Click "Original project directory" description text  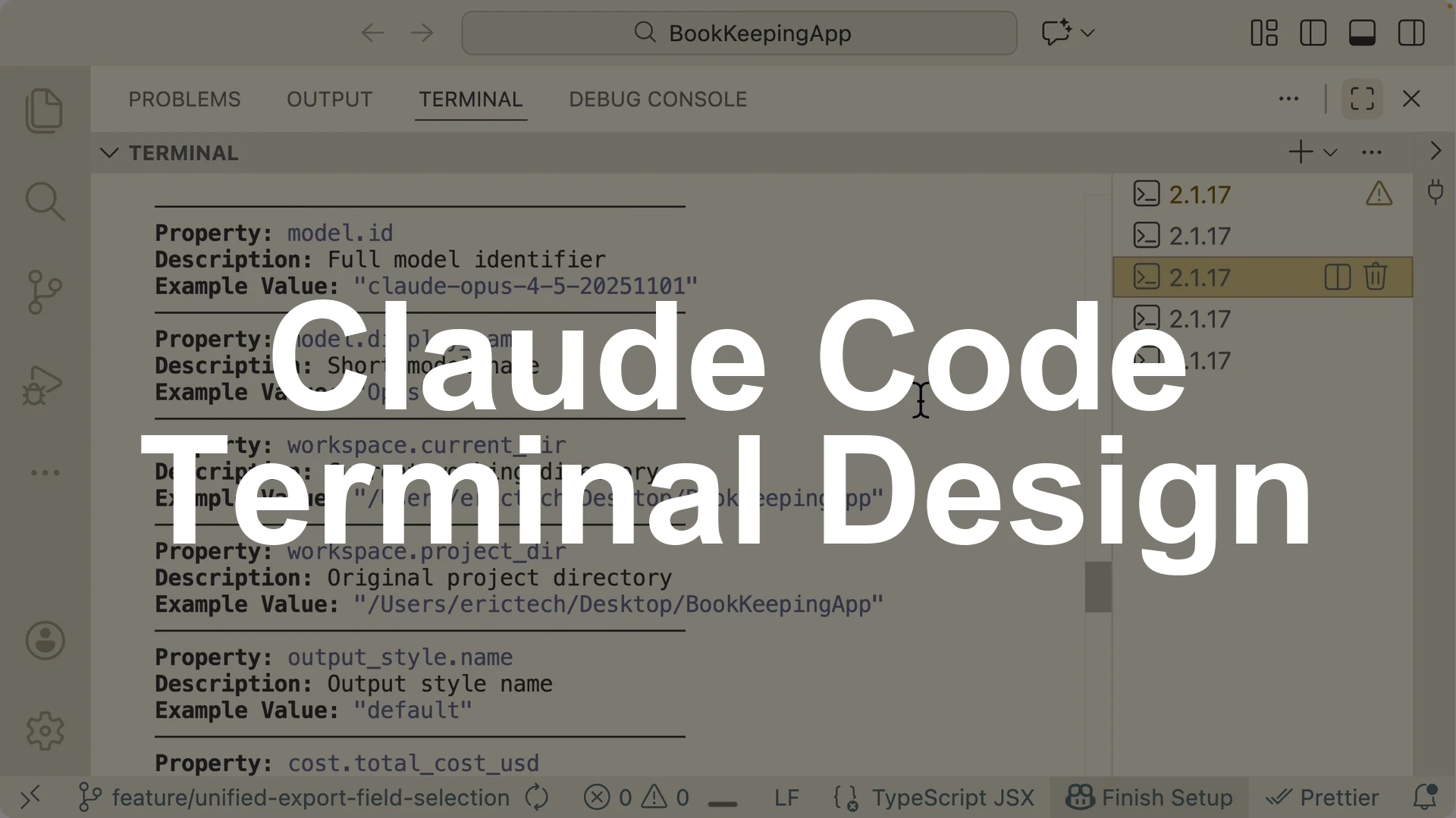pyautogui.click(x=500, y=578)
